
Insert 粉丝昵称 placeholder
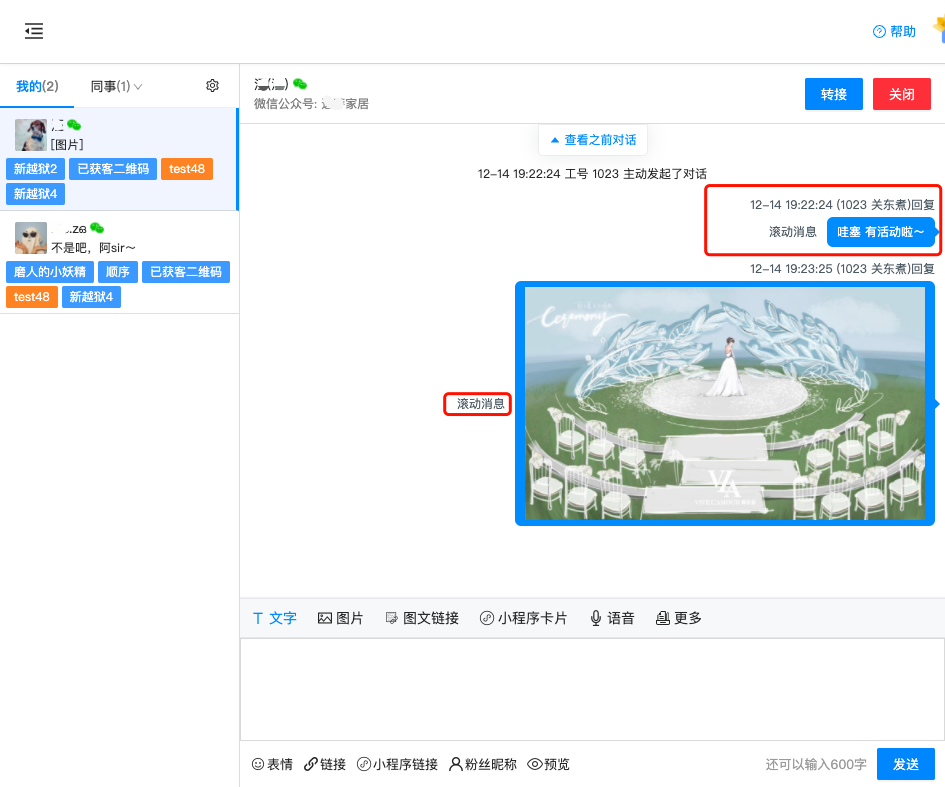click(483, 764)
